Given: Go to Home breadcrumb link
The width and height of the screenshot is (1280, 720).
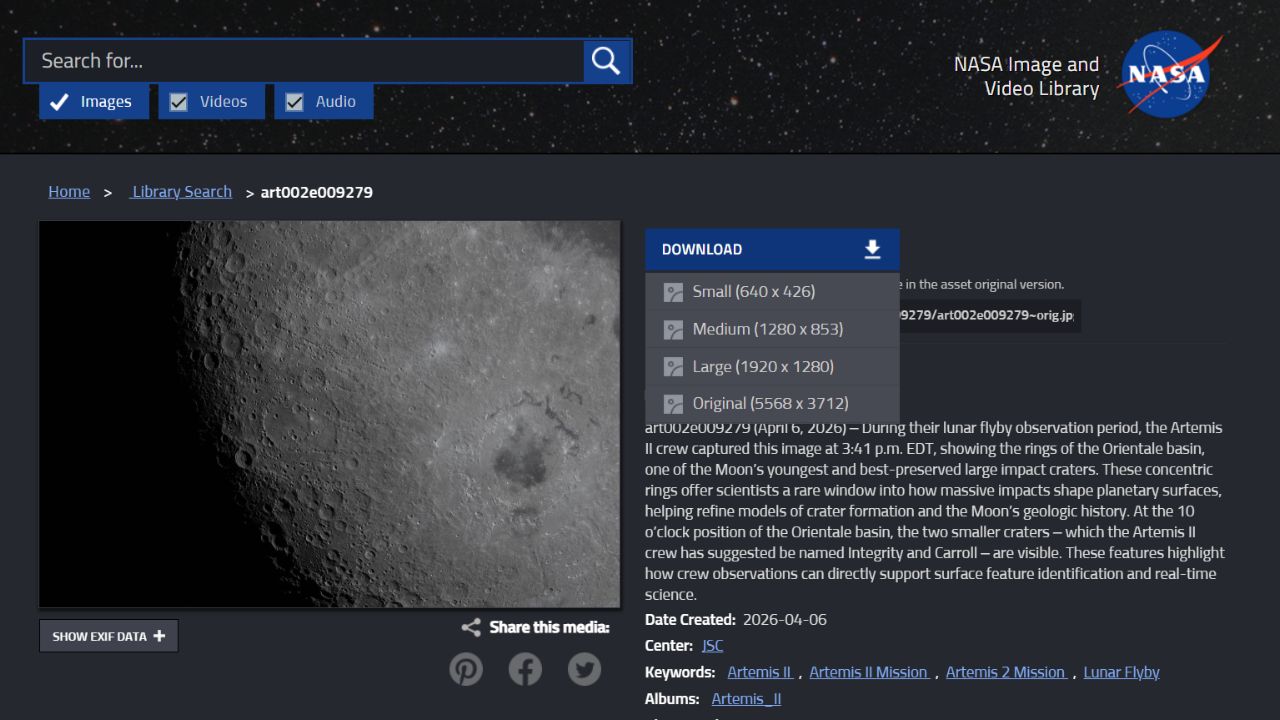Looking at the screenshot, I should [x=69, y=192].
